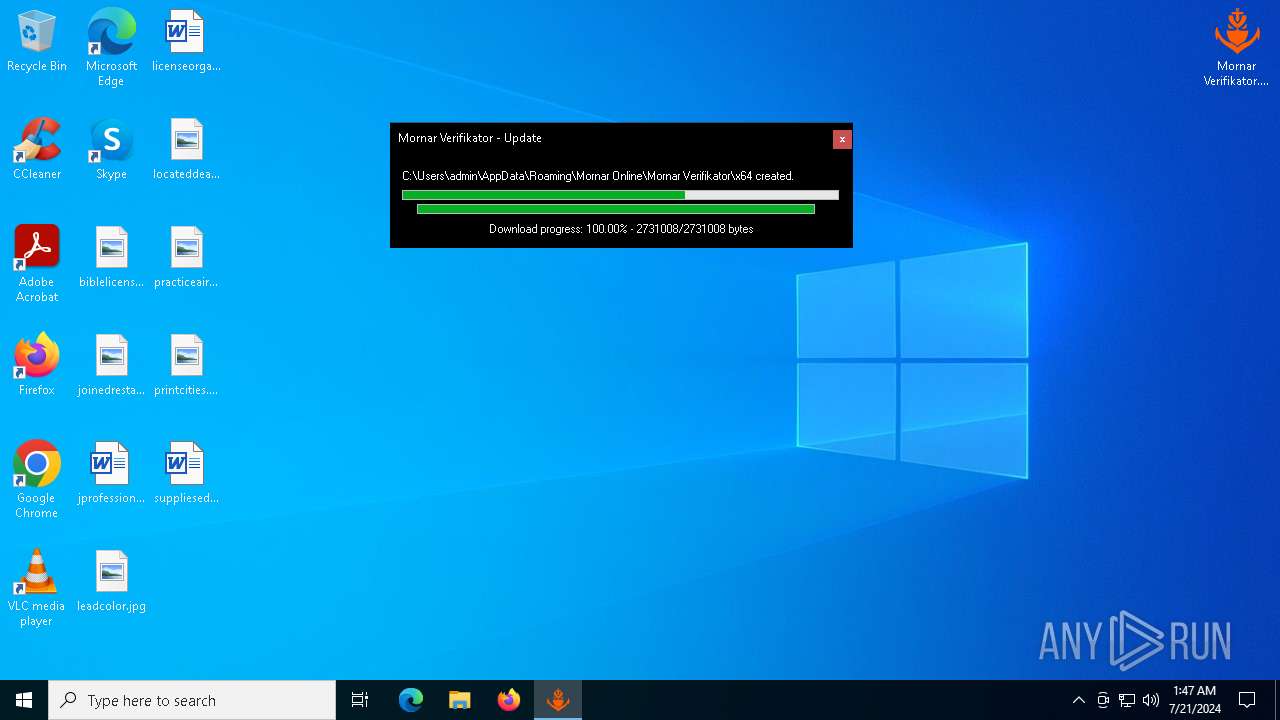This screenshot has width=1280, height=720.
Task: Open Edge from the taskbar
Action: (x=411, y=700)
